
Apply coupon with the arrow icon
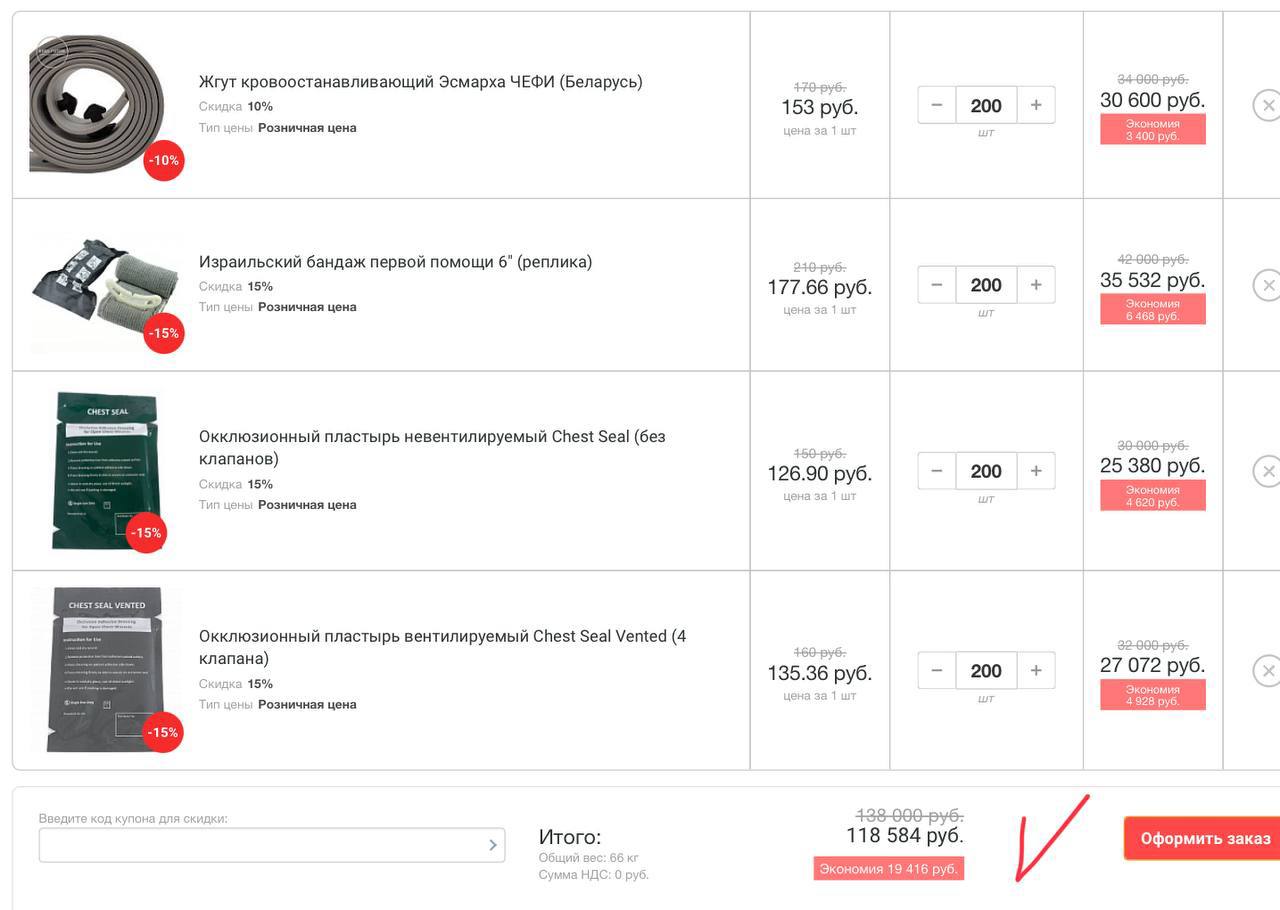tap(492, 845)
